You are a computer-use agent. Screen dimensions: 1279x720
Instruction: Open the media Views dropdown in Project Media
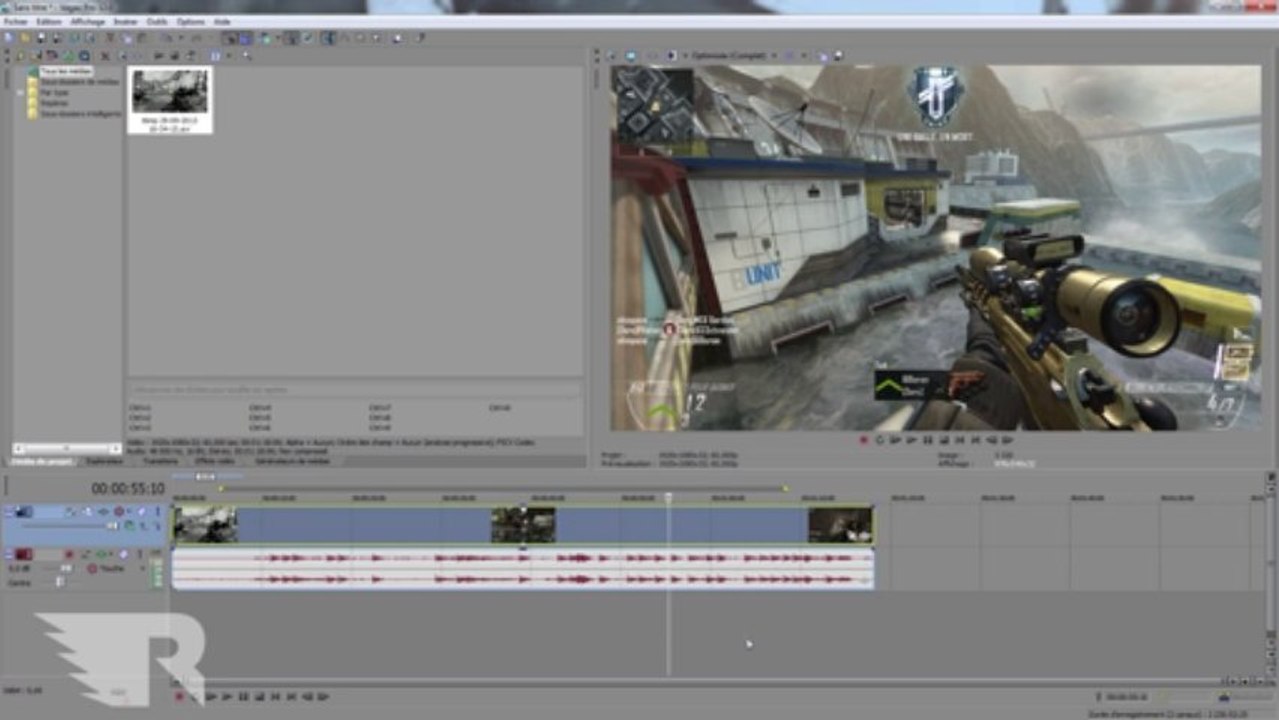(229, 55)
